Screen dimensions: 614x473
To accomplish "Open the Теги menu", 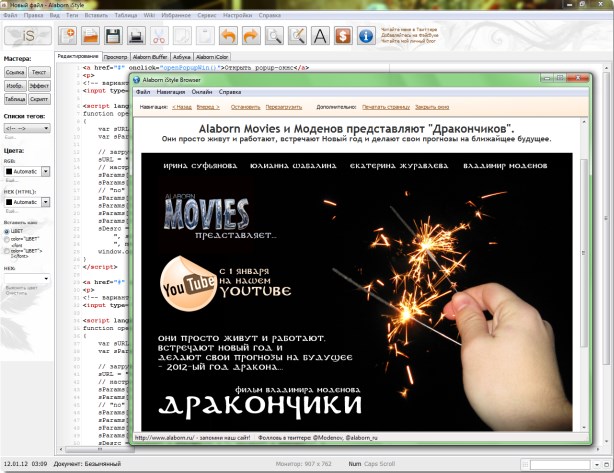I will click(x=72, y=15).
